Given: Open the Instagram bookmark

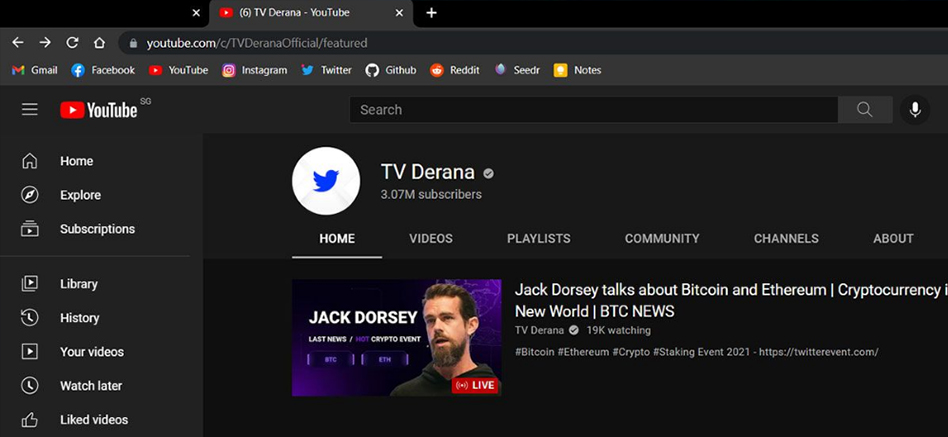Looking at the screenshot, I should pyautogui.click(x=255, y=70).
